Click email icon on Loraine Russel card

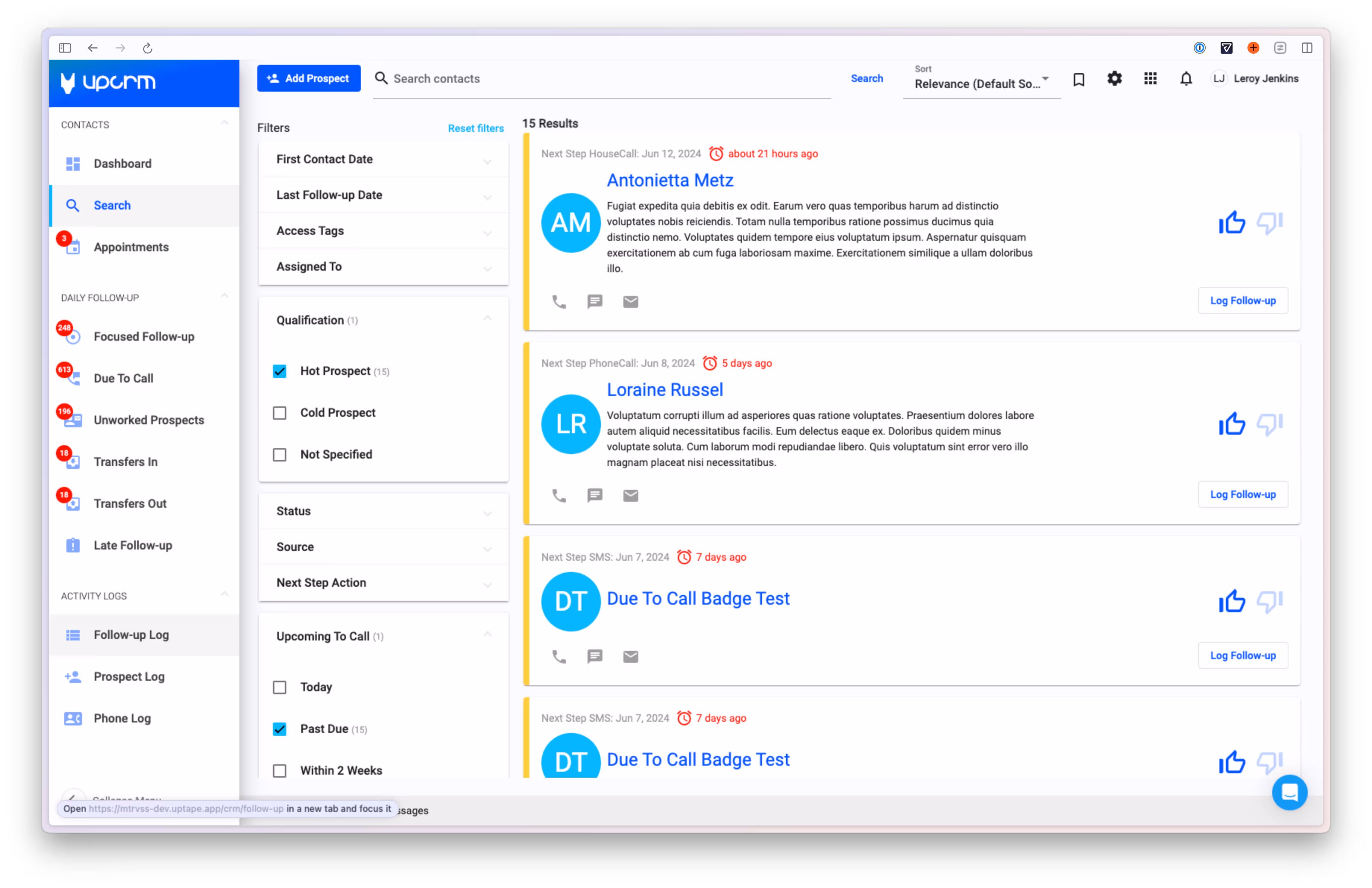click(x=630, y=495)
